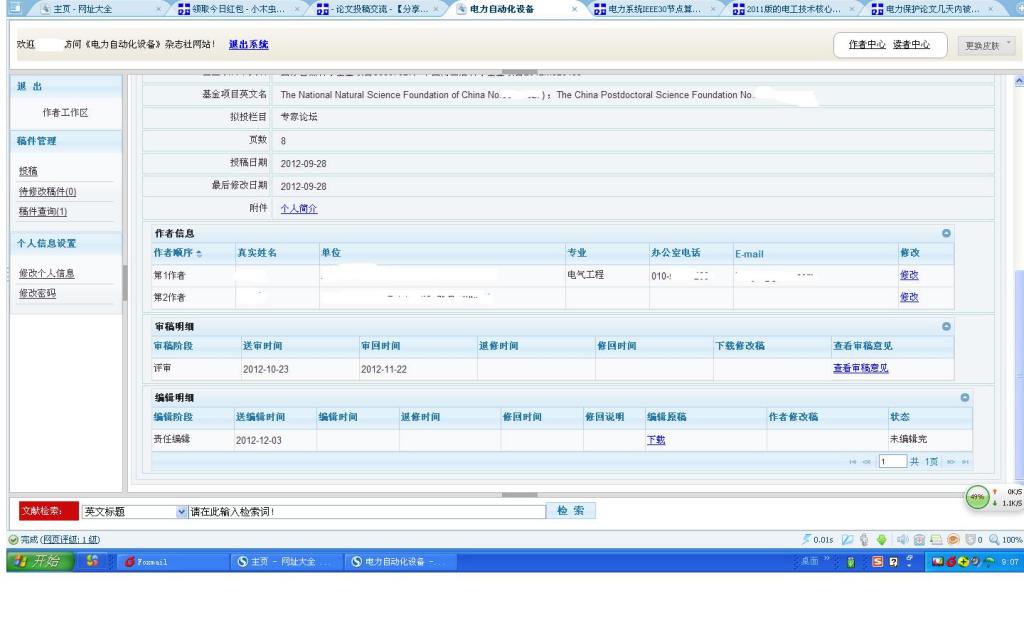Switch to the 电力系统IEEE30节点算 tab
Image resolution: width=1024 pixels, height=640 pixels.
pos(654,9)
